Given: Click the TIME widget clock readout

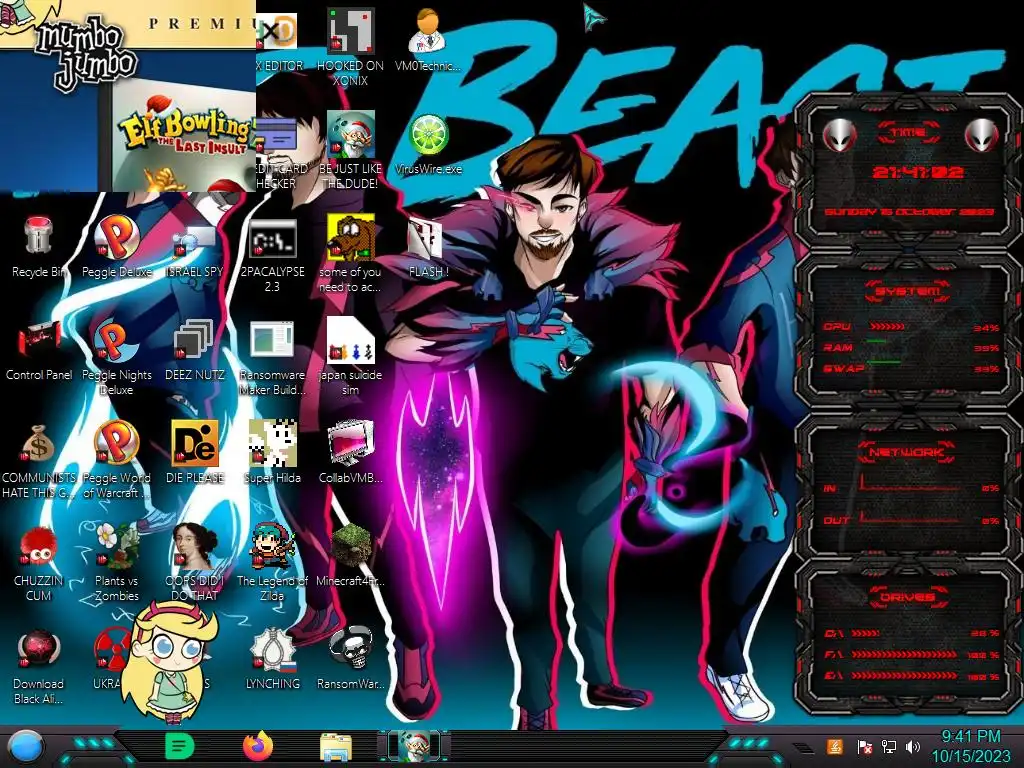Looking at the screenshot, I should pyautogui.click(x=918, y=172).
